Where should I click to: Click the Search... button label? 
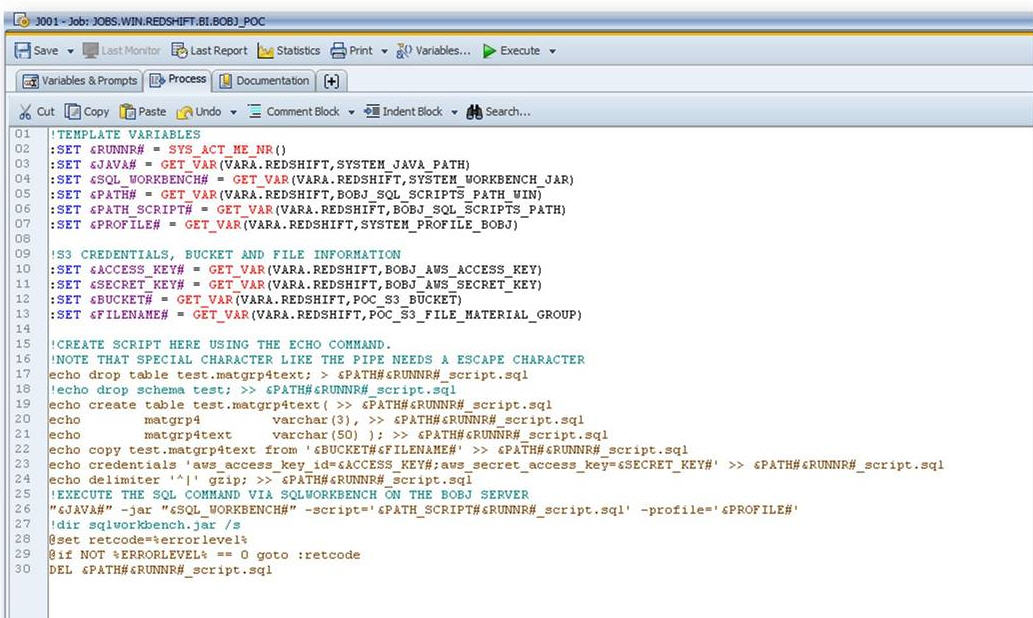point(508,112)
